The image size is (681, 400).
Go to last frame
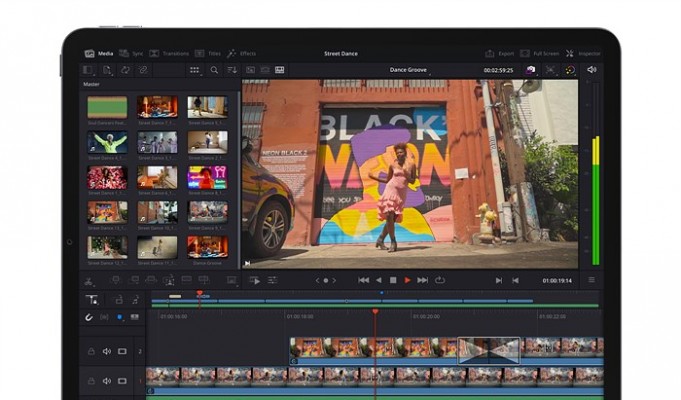pos(423,281)
